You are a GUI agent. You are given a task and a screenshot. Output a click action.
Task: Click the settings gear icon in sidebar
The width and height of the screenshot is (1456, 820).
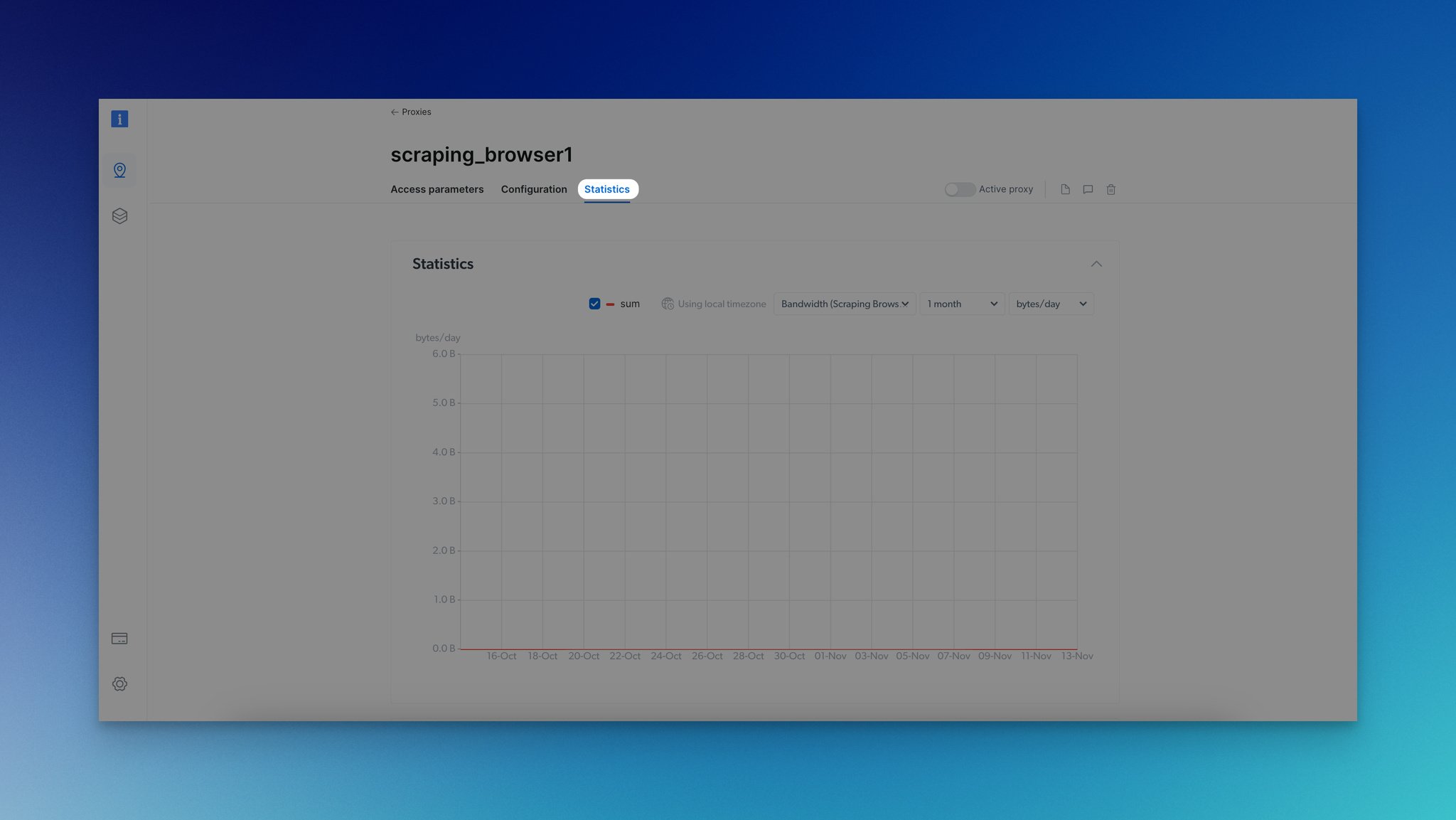pos(119,684)
